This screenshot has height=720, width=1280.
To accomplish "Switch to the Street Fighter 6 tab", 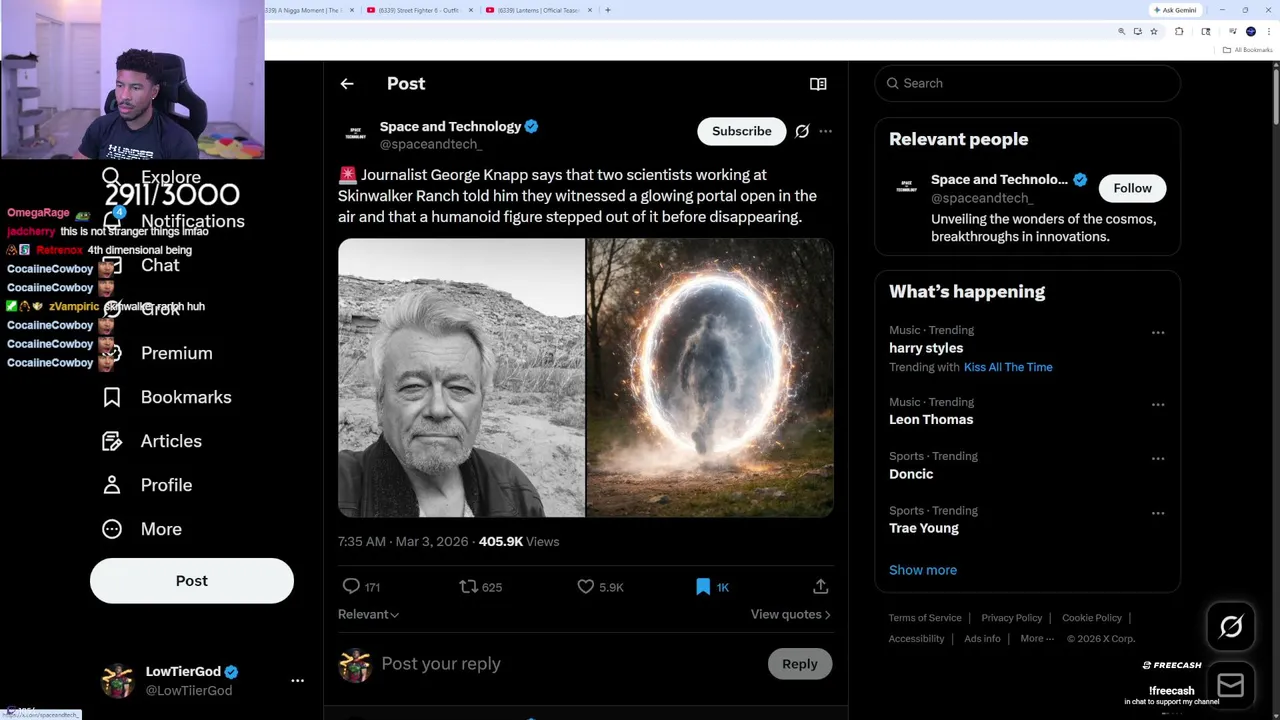I will coord(418,10).
